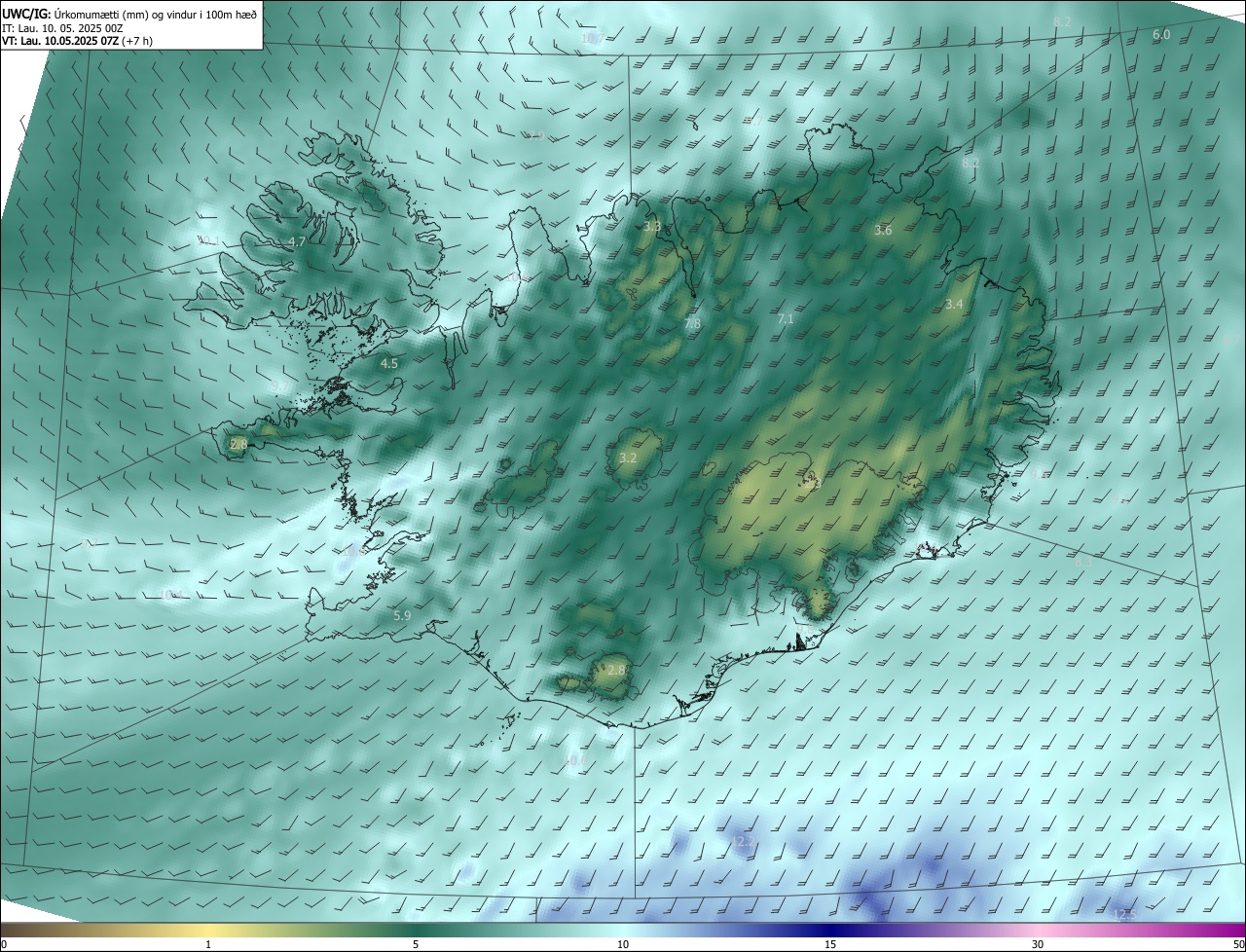Click the 8.2 value on the northeast coast
The image size is (1246, 952).
(x=971, y=163)
